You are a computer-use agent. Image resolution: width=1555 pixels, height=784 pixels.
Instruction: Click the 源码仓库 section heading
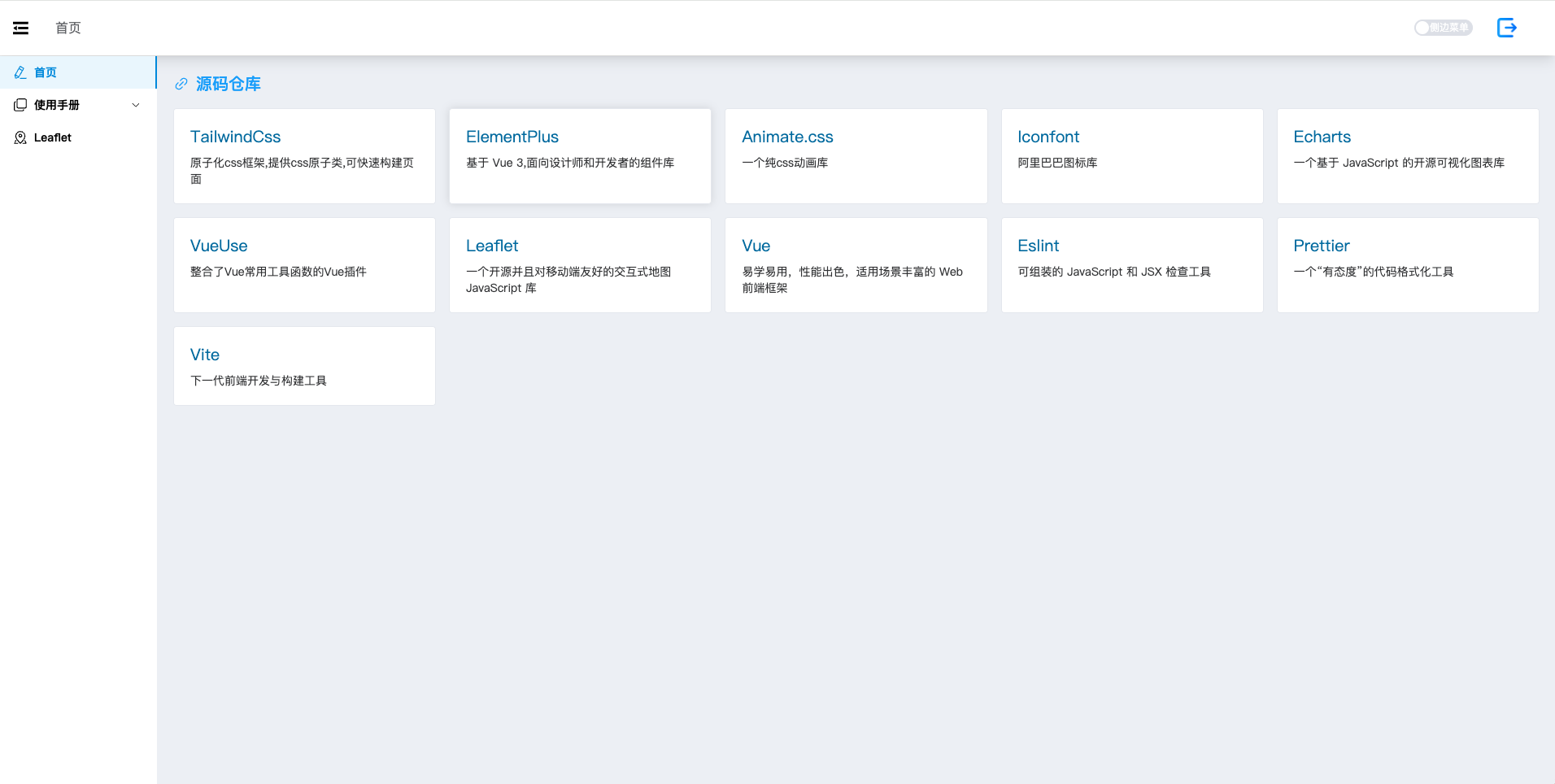(x=229, y=84)
